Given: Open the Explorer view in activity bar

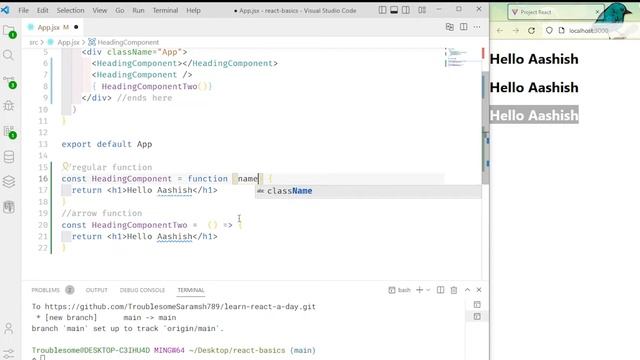Looking at the screenshot, I should (9, 31).
